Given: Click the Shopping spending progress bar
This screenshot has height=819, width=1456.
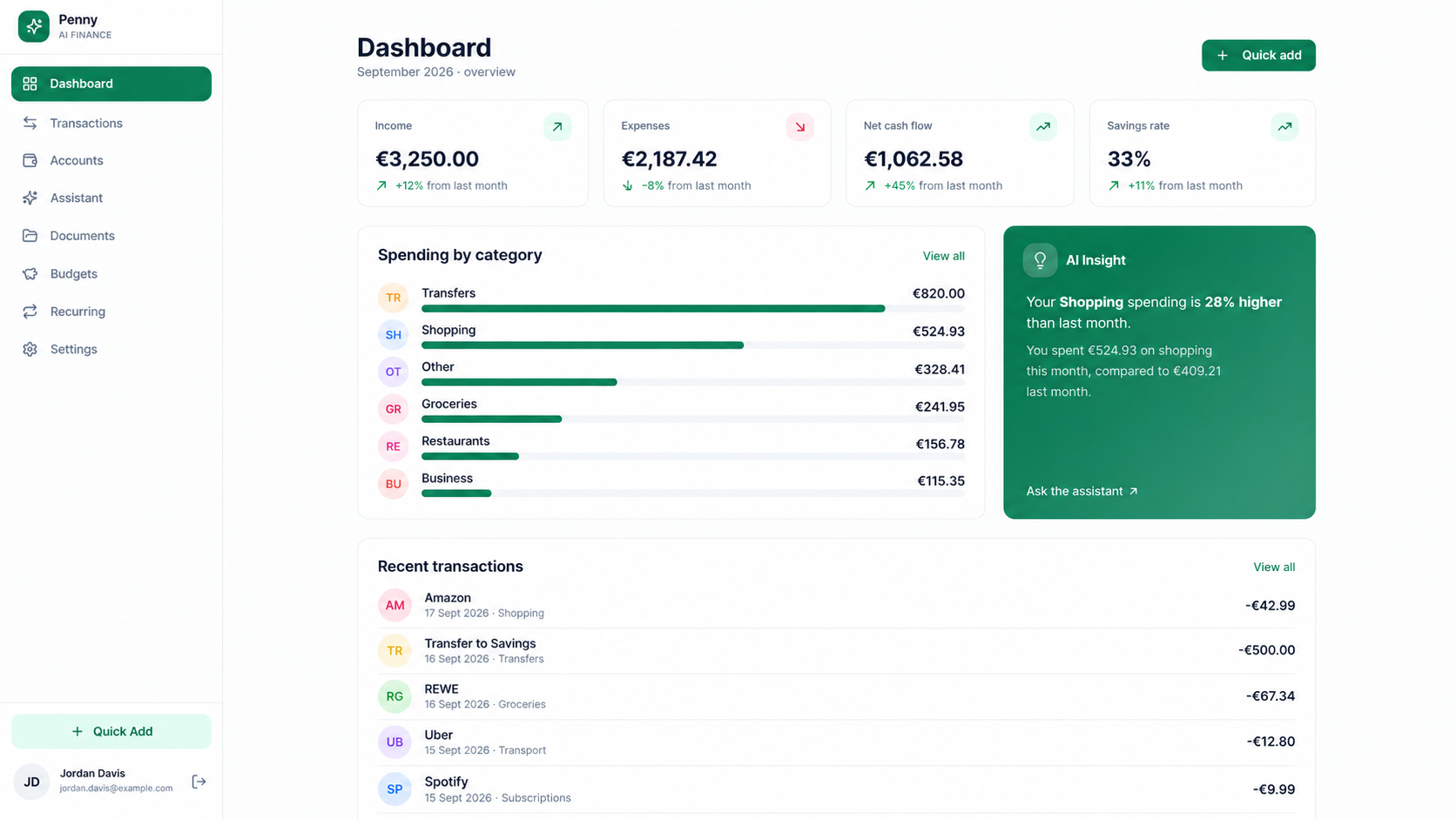Looking at the screenshot, I should [x=693, y=346].
